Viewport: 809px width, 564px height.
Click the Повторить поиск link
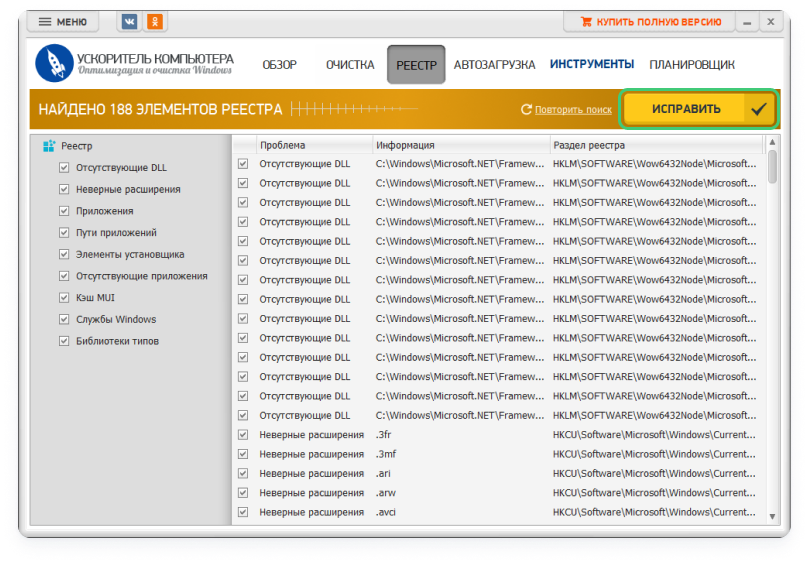pos(573,110)
